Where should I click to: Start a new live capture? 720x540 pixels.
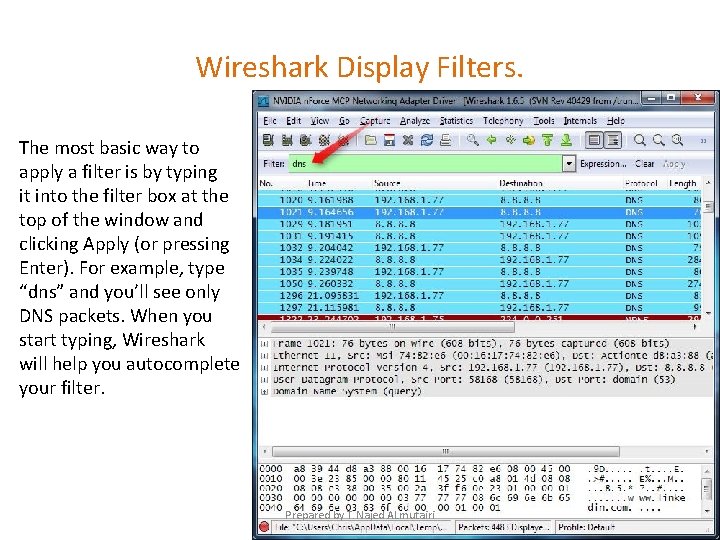pyautogui.click(x=306, y=140)
